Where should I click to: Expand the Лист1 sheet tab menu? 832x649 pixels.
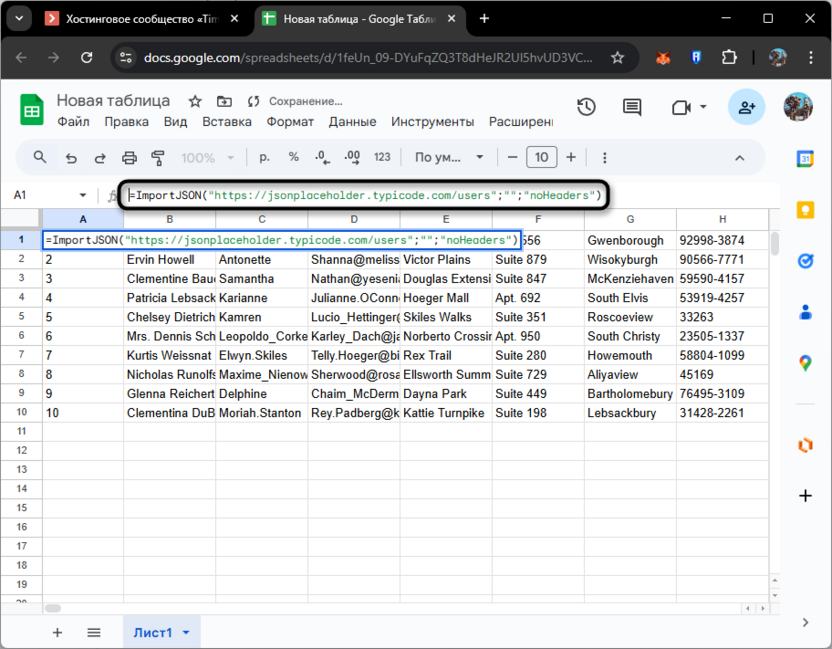point(186,632)
